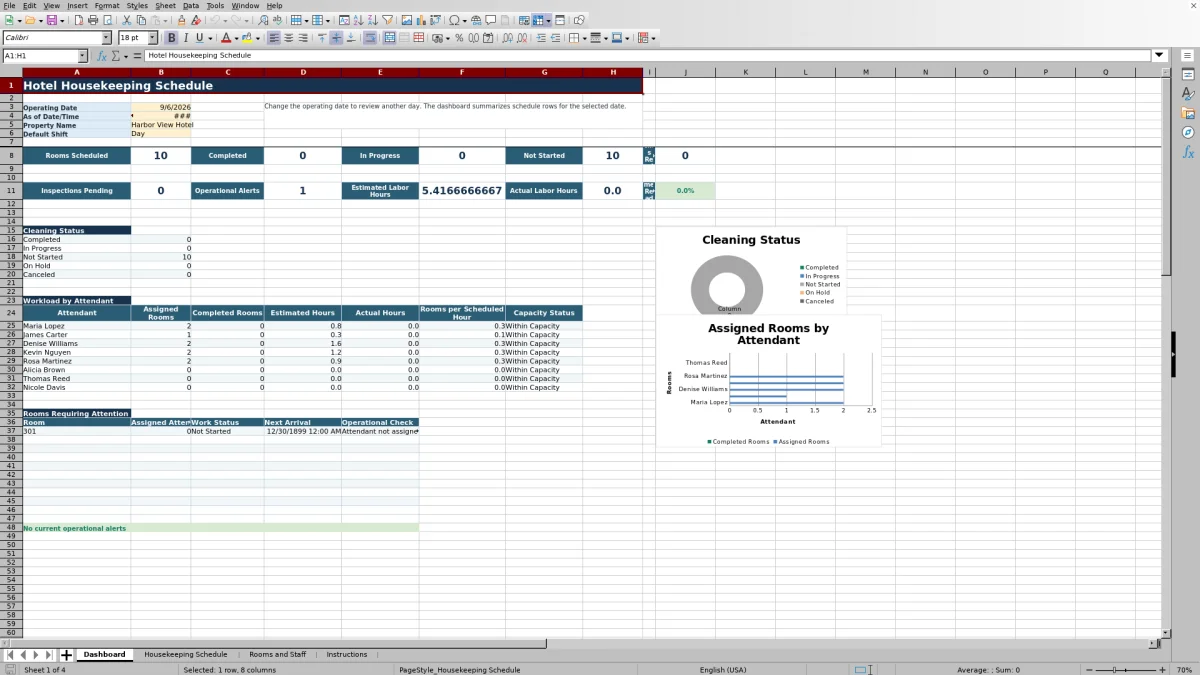
Task: Open the File menu
Action: click(9, 5)
